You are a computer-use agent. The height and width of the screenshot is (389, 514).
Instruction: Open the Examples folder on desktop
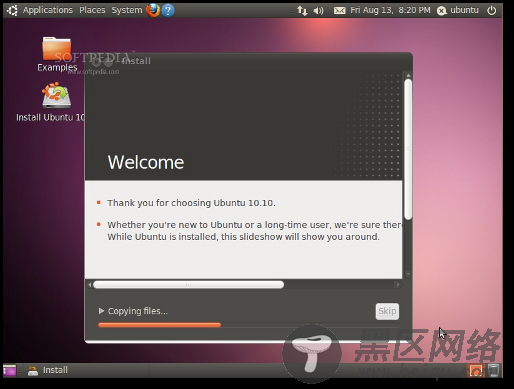pos(57,54)
